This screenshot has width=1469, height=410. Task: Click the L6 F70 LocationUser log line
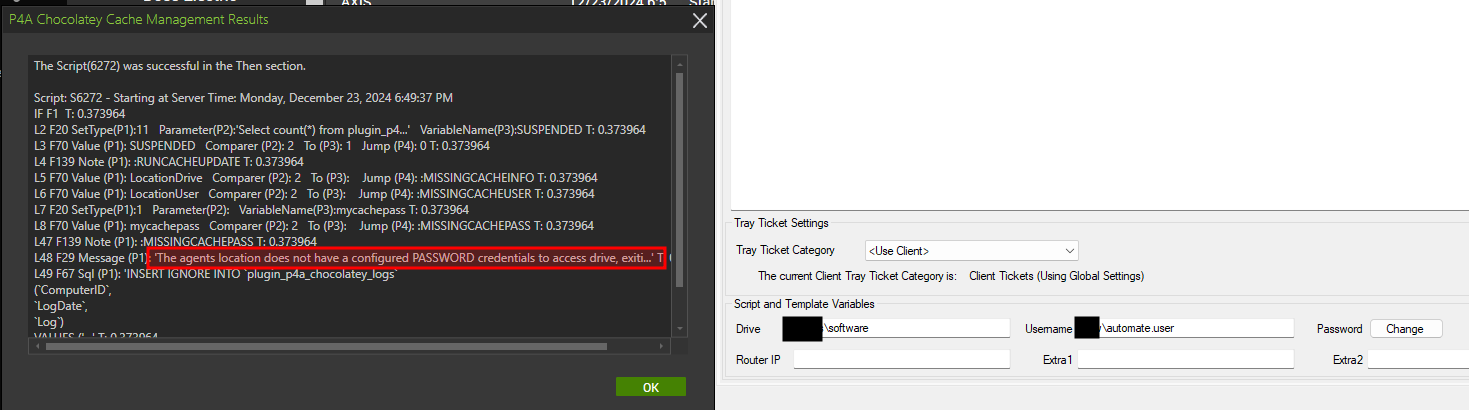point(314,194)
